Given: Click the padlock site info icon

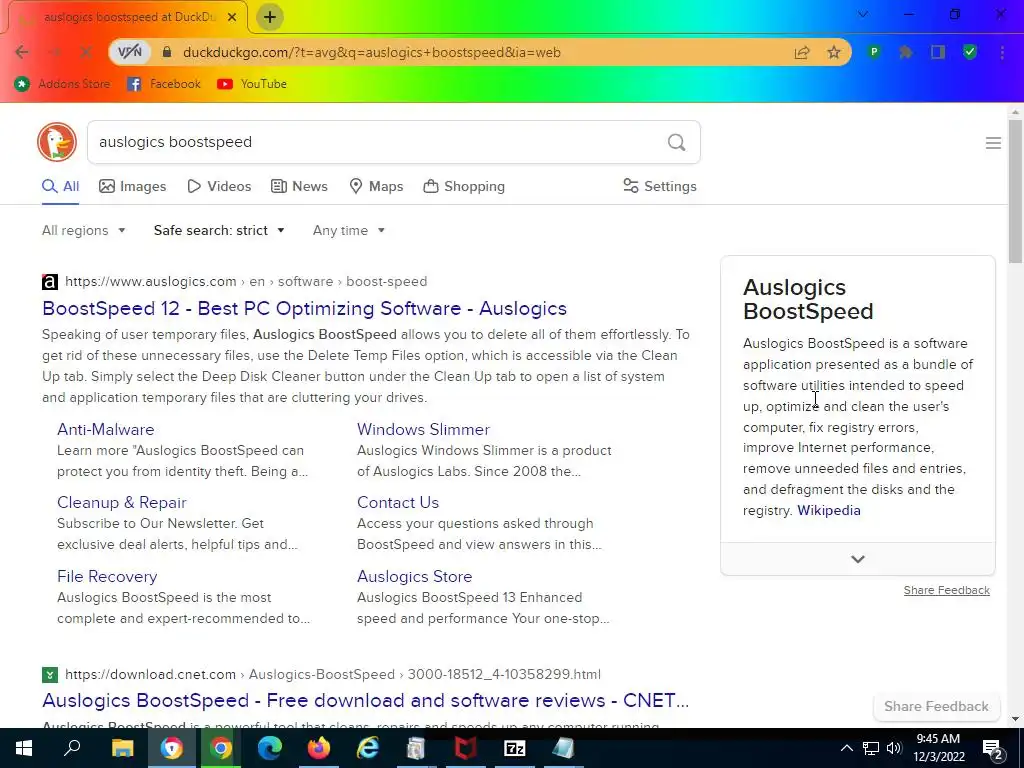Looking at the screenshot, I should (167, 52).
